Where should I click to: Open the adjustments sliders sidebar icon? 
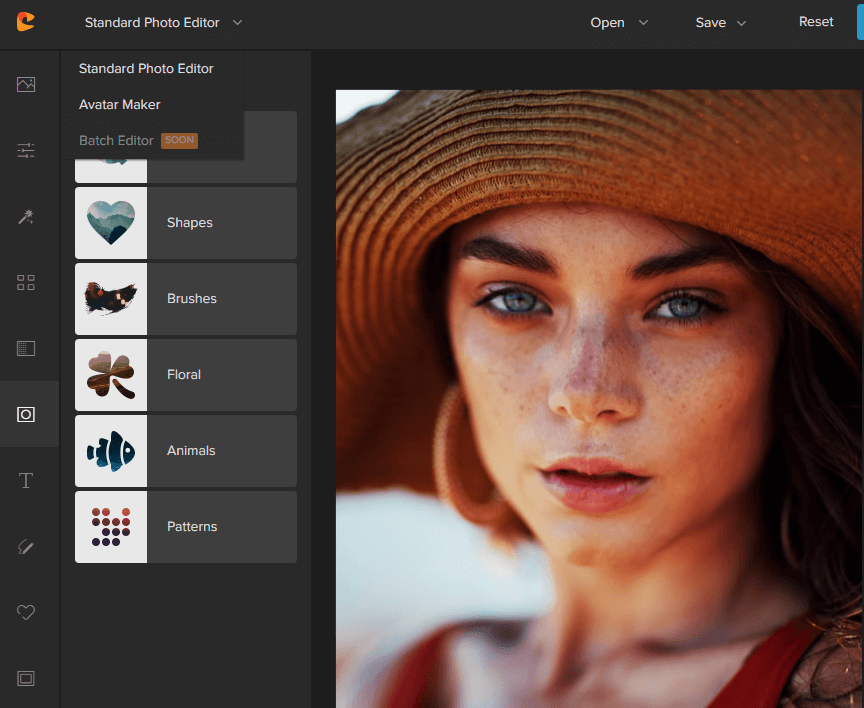26,151
